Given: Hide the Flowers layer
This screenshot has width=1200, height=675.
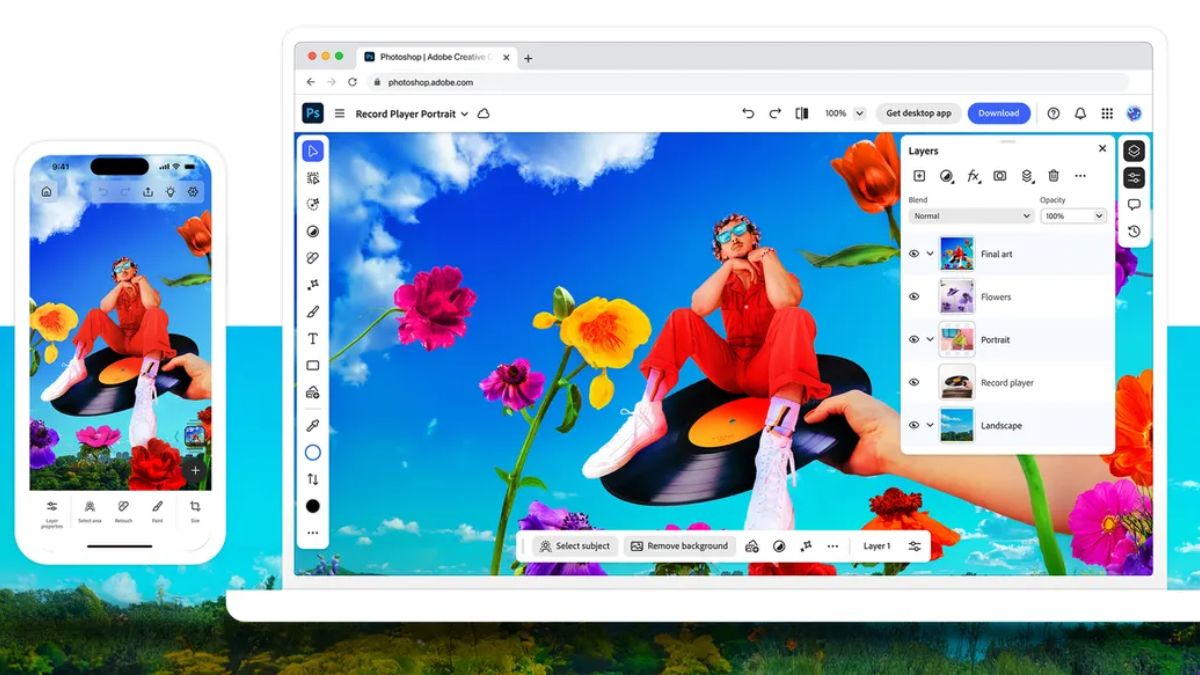Looking at the screenshot, I should pyautogui.click(x=915, y=296).
